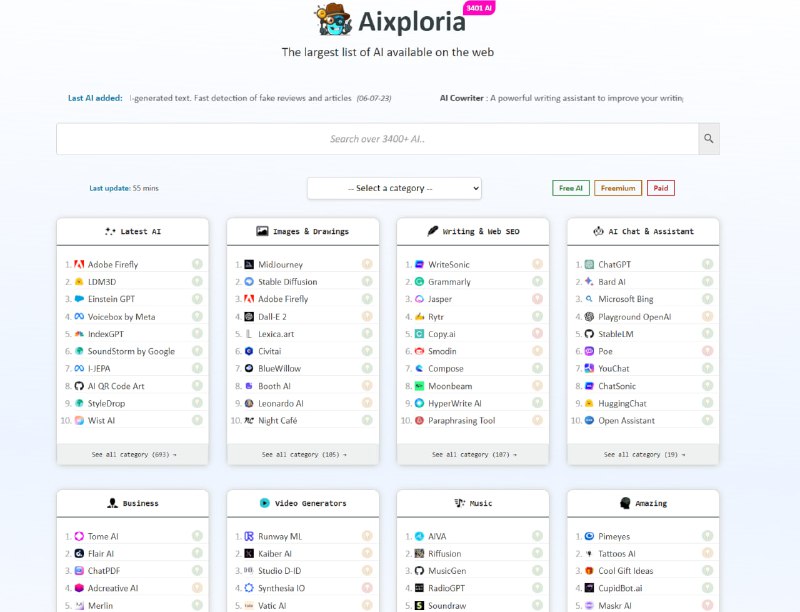Click the StableLM GitHub icon
The height and width of the screenshot is (612, 800).
pos(589,334)
